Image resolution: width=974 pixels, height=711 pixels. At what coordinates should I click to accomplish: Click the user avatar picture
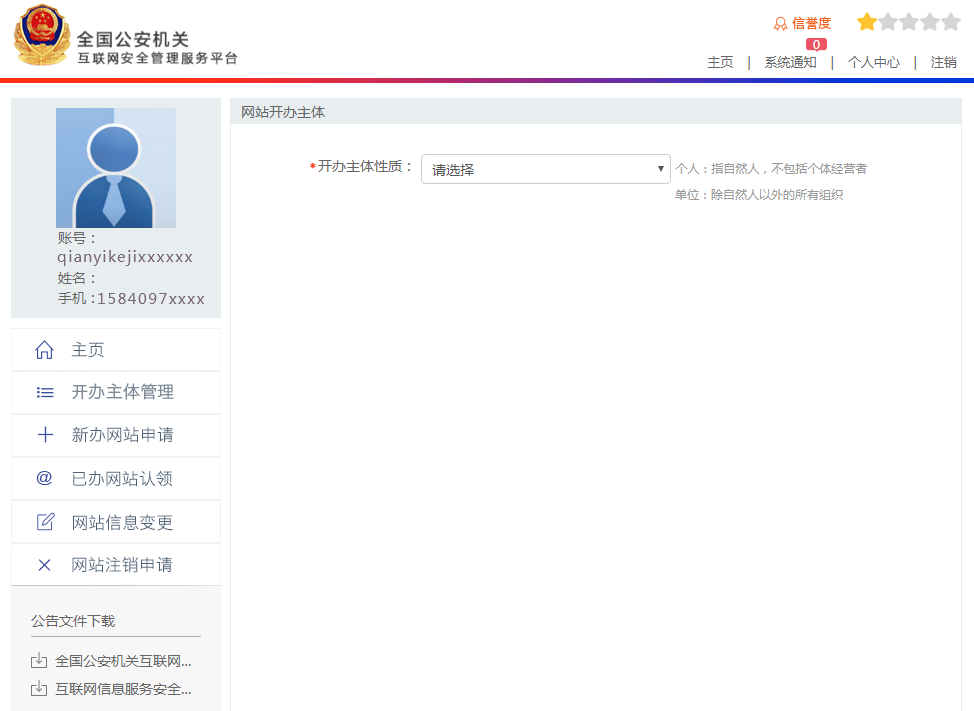pos(115,170)
